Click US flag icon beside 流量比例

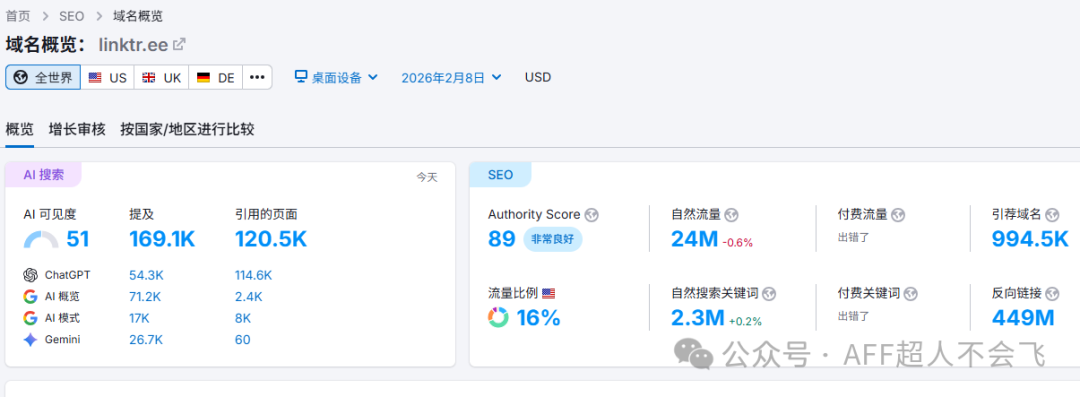tap(548, 294)
